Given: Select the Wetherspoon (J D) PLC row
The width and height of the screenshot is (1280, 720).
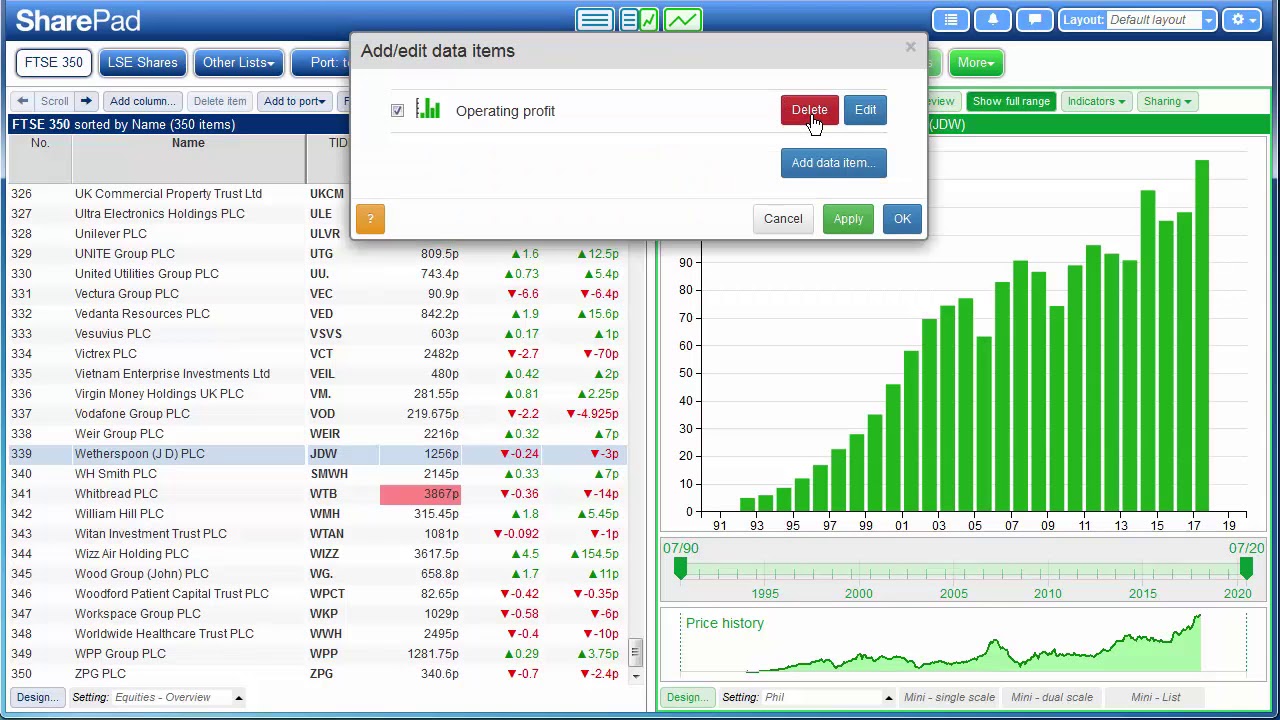Looking at the screenshot, I should [318, 453].
